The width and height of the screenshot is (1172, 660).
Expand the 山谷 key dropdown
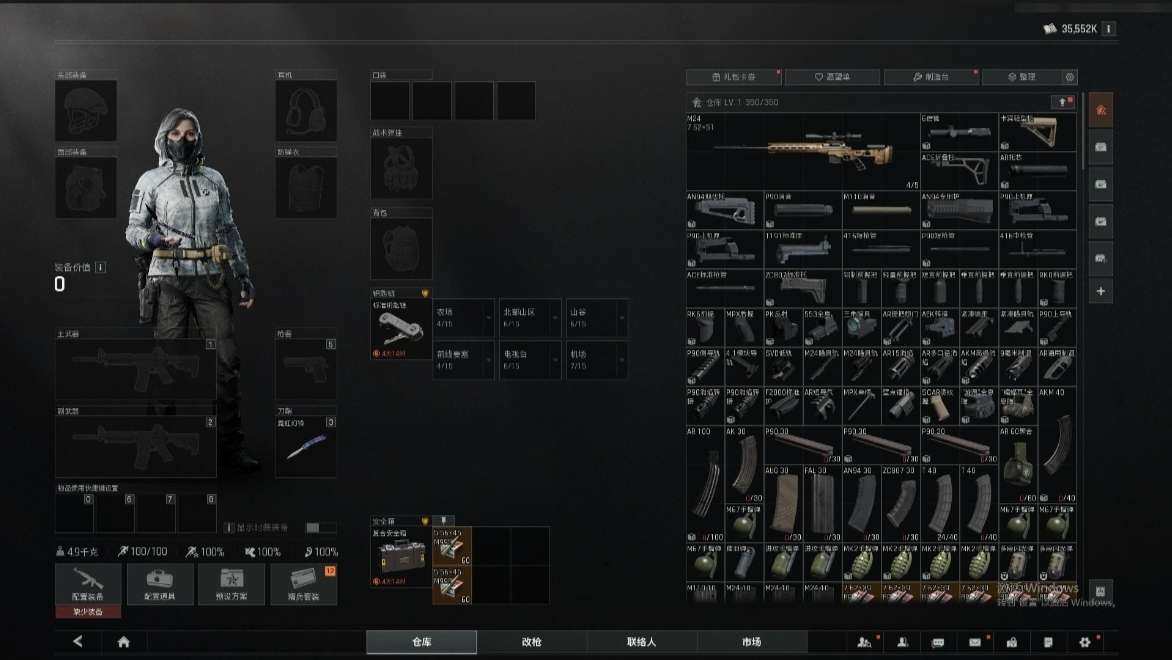click(x=621, y=318)
